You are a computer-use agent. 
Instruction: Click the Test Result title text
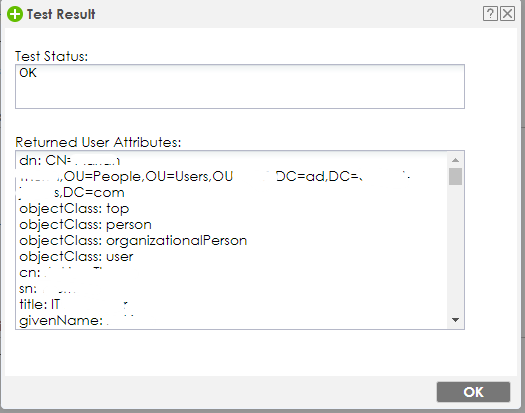(x=61, y=14)
